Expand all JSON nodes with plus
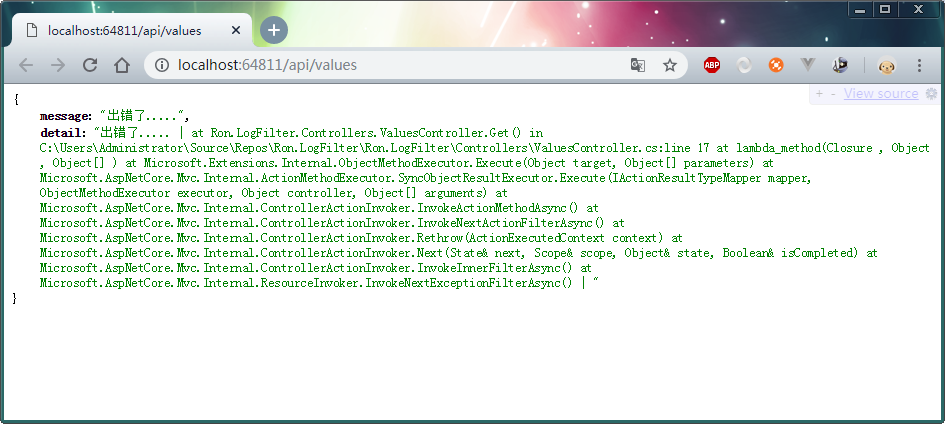The image size is (945, 424). [x=819, y=94]
